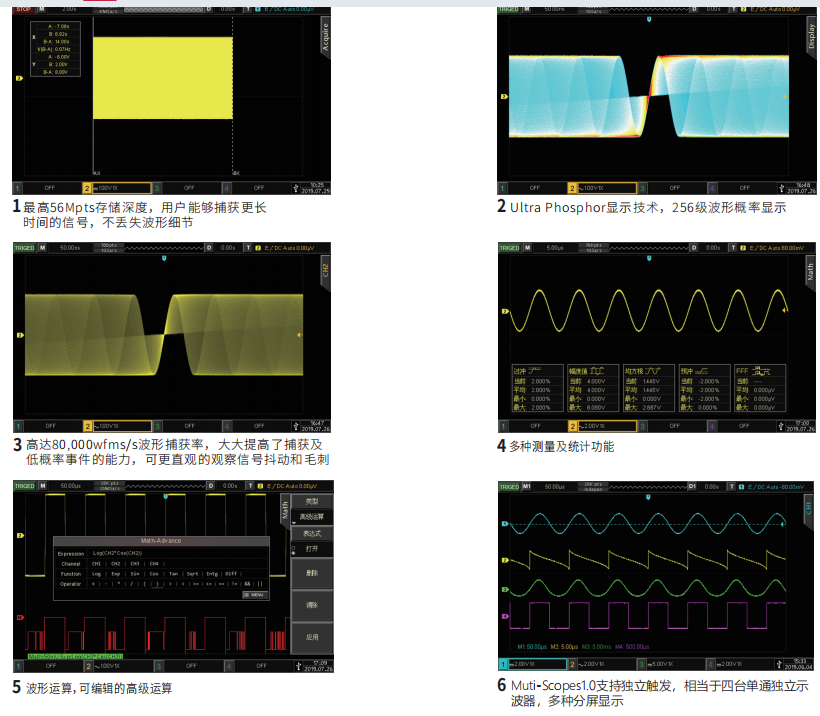Viewport: 820px width, 716px height.
Task: Click M1: 50.00µs timebase label
Action: pyautogui.click(x=532, y=647)
